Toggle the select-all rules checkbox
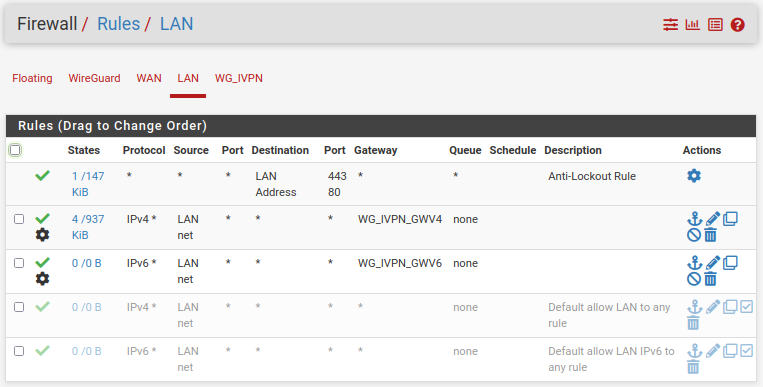The height and width of the screenshot is (387, 763). 15,150
